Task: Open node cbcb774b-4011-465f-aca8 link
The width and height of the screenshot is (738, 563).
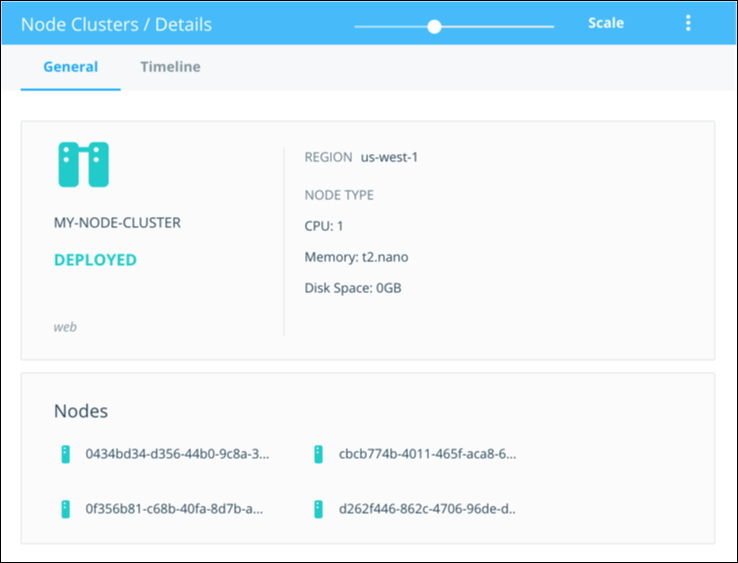Action: pyautogui.click(x=427, y=454)
